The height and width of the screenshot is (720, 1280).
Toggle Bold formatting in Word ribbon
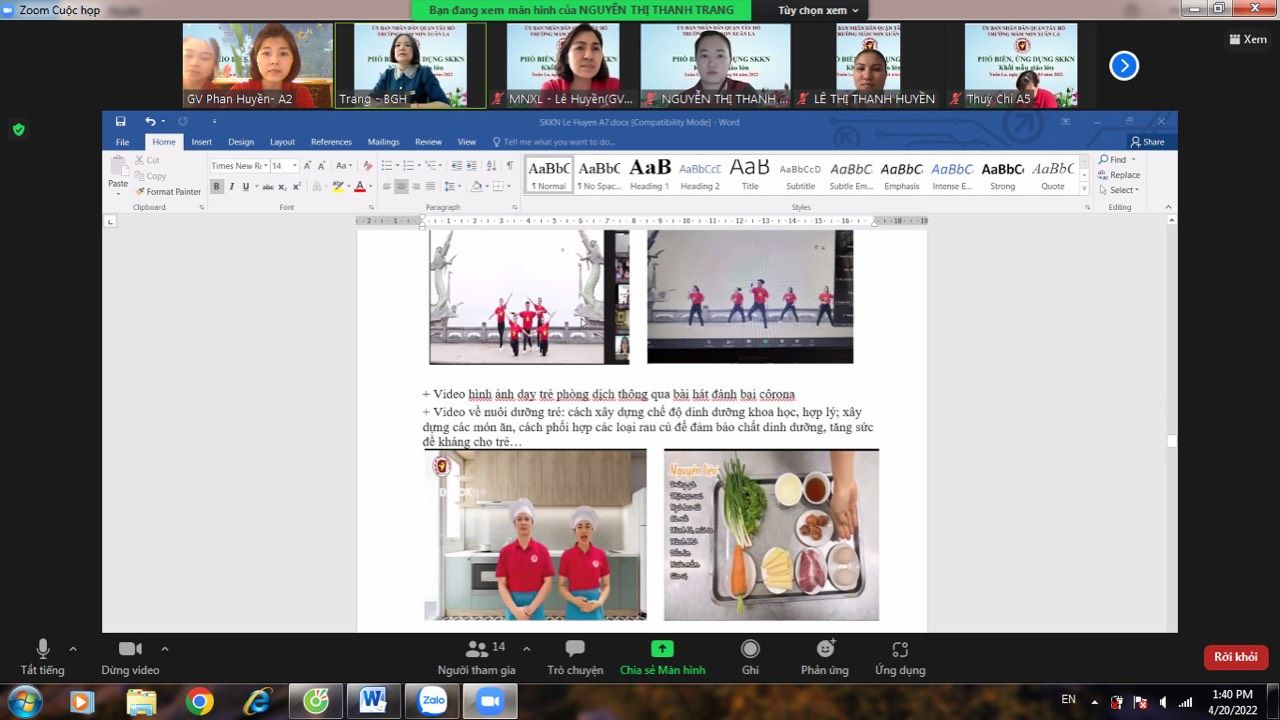[217, 187]
